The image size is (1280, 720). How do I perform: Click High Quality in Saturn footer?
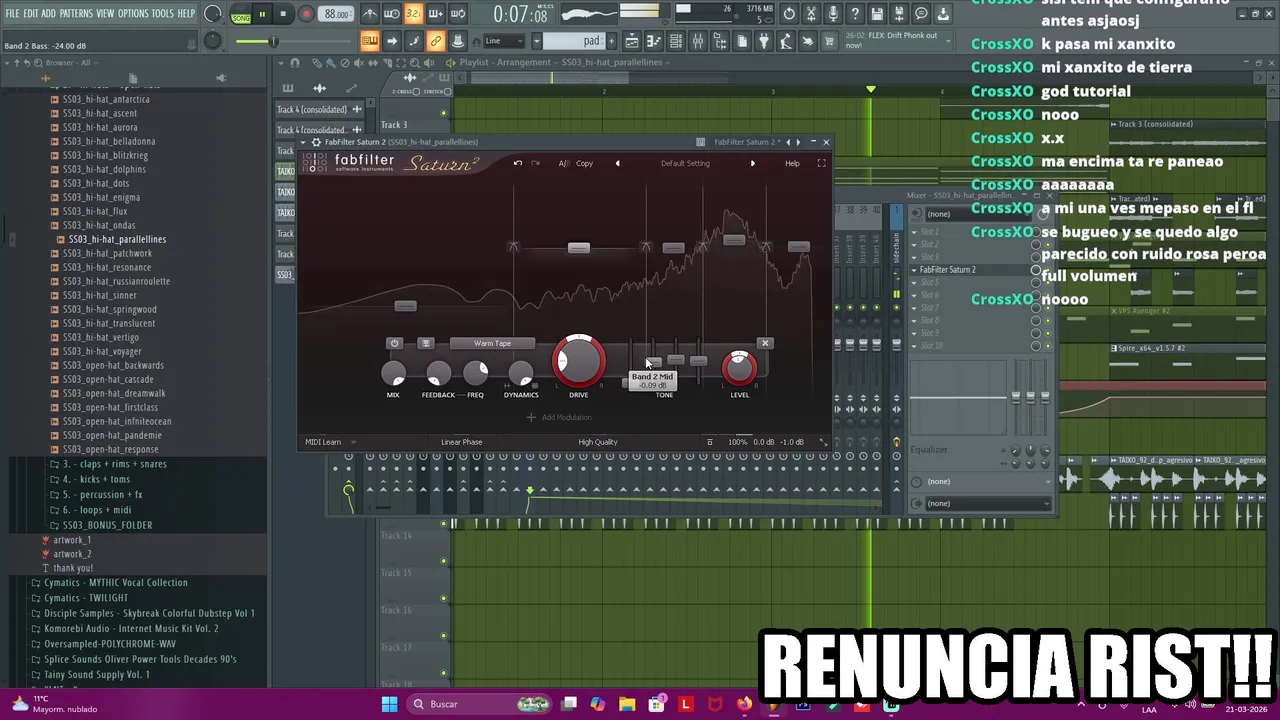tap(598, 442)
